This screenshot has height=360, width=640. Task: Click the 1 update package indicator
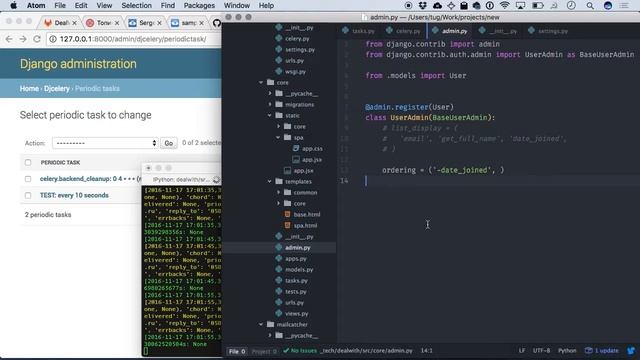602,351
